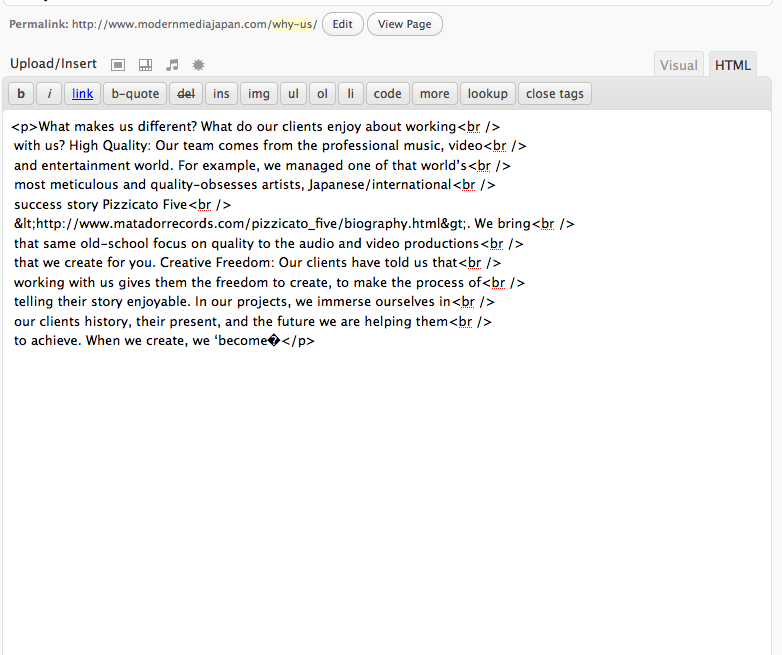The height and width of the screenshot is (655, 782).
Task: Click the lookup dictionary button
Action: [487, 94]
